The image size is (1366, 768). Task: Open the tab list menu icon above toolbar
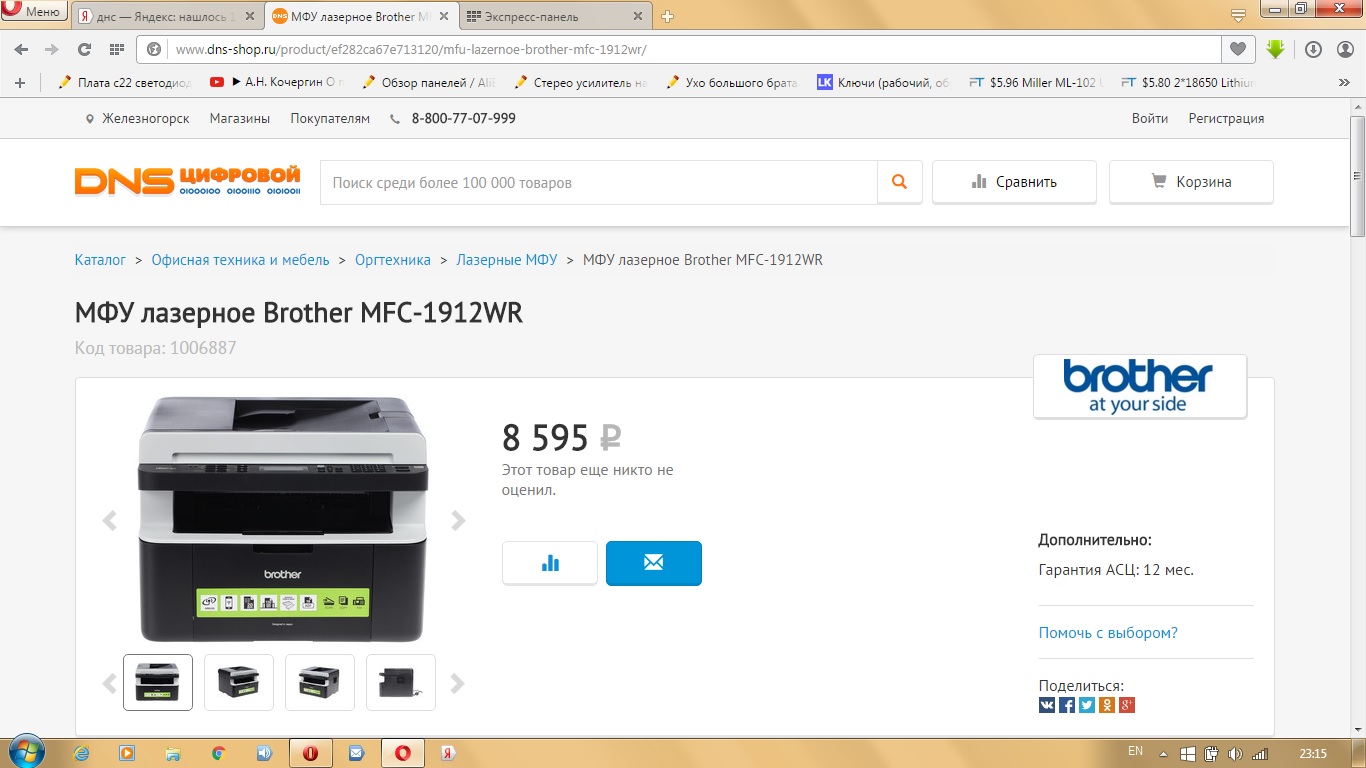click(1238, 15)
